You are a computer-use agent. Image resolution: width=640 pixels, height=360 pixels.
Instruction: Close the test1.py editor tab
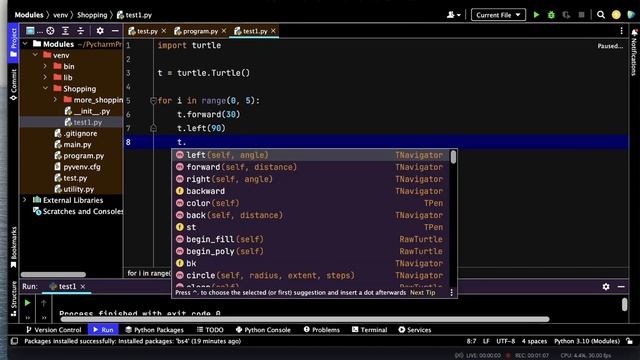point(273,31)
